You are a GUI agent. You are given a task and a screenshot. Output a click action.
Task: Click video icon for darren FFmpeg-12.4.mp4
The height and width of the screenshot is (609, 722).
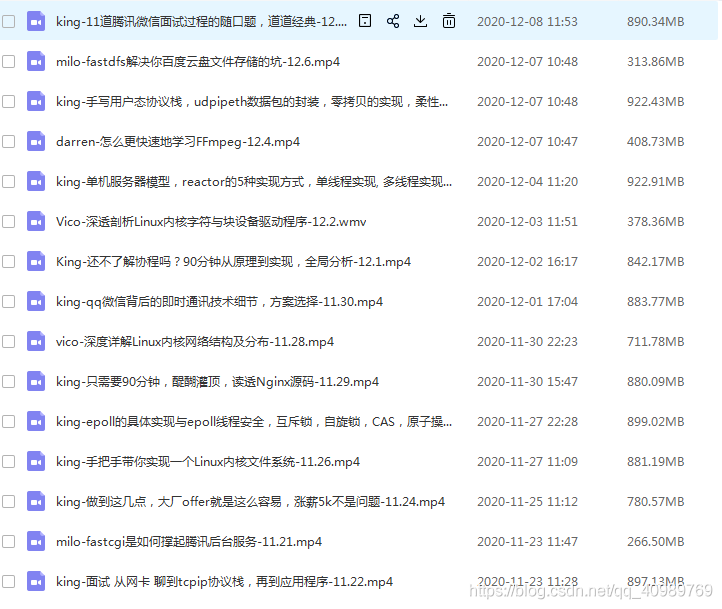36,141
